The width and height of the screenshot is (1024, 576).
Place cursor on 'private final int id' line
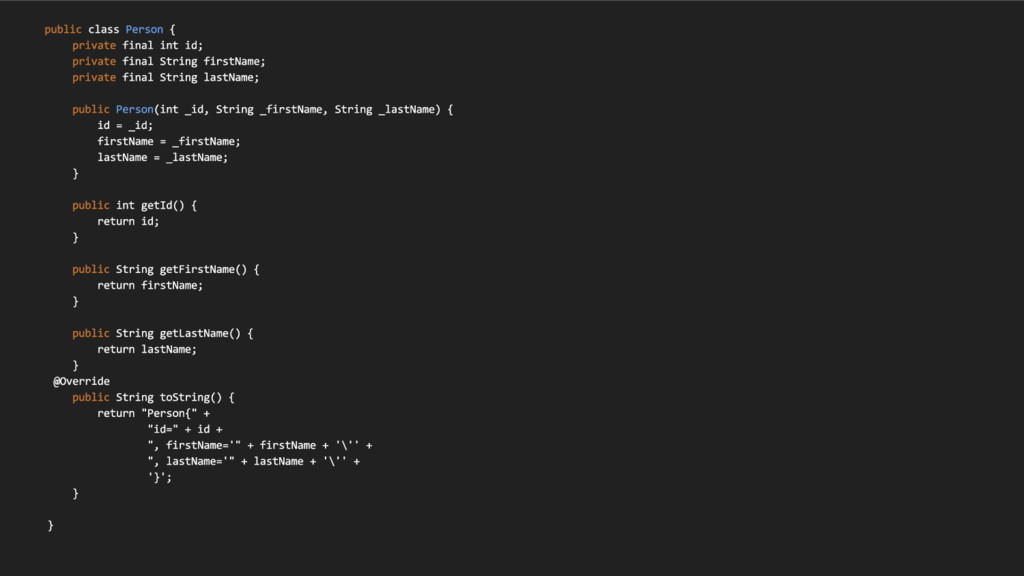137,45
